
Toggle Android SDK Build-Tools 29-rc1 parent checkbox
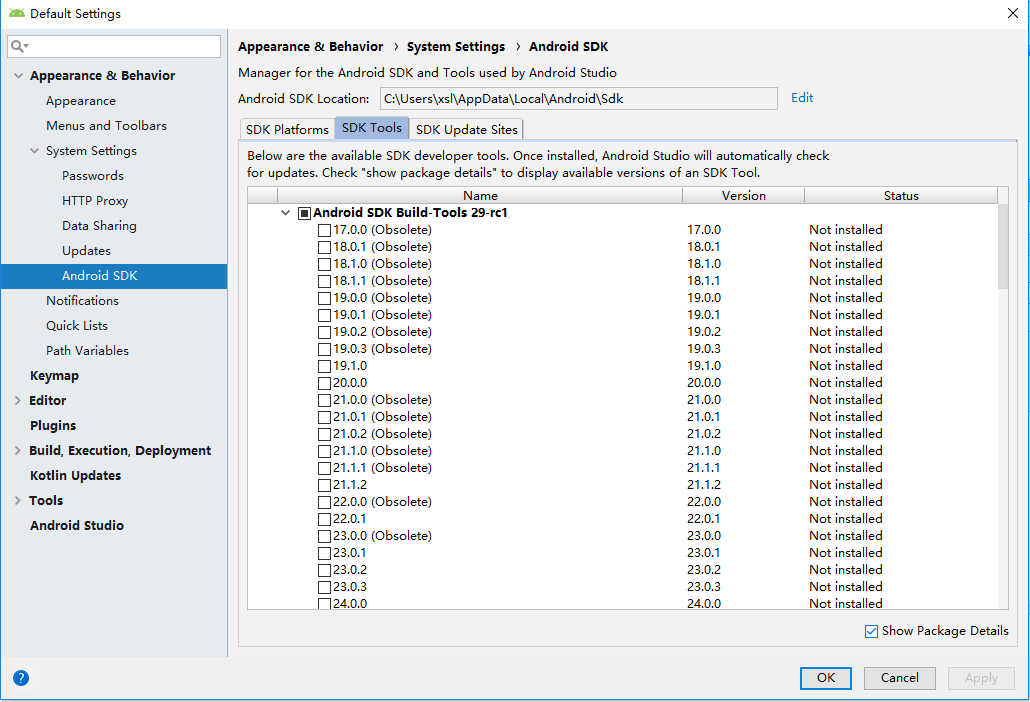(x=304, y=213)
